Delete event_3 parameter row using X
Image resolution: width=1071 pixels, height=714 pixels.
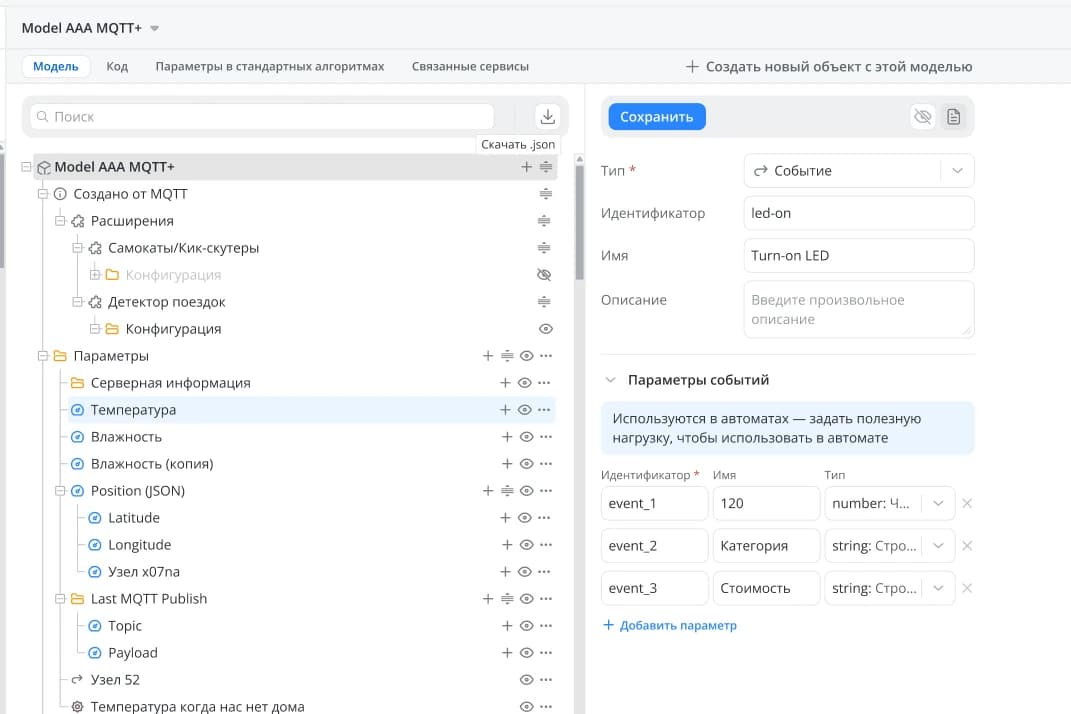pyautogui.click(x=967, y=588)
